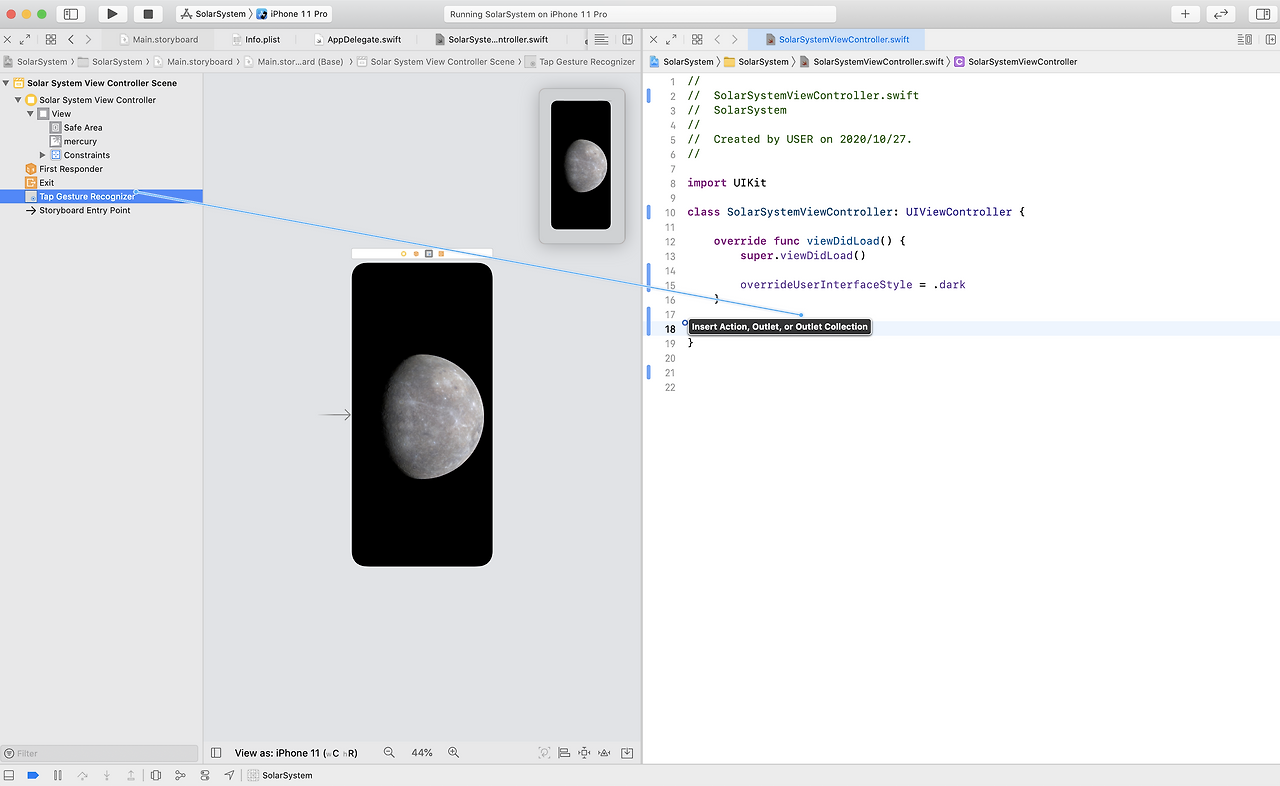Pause program execution

57,775
